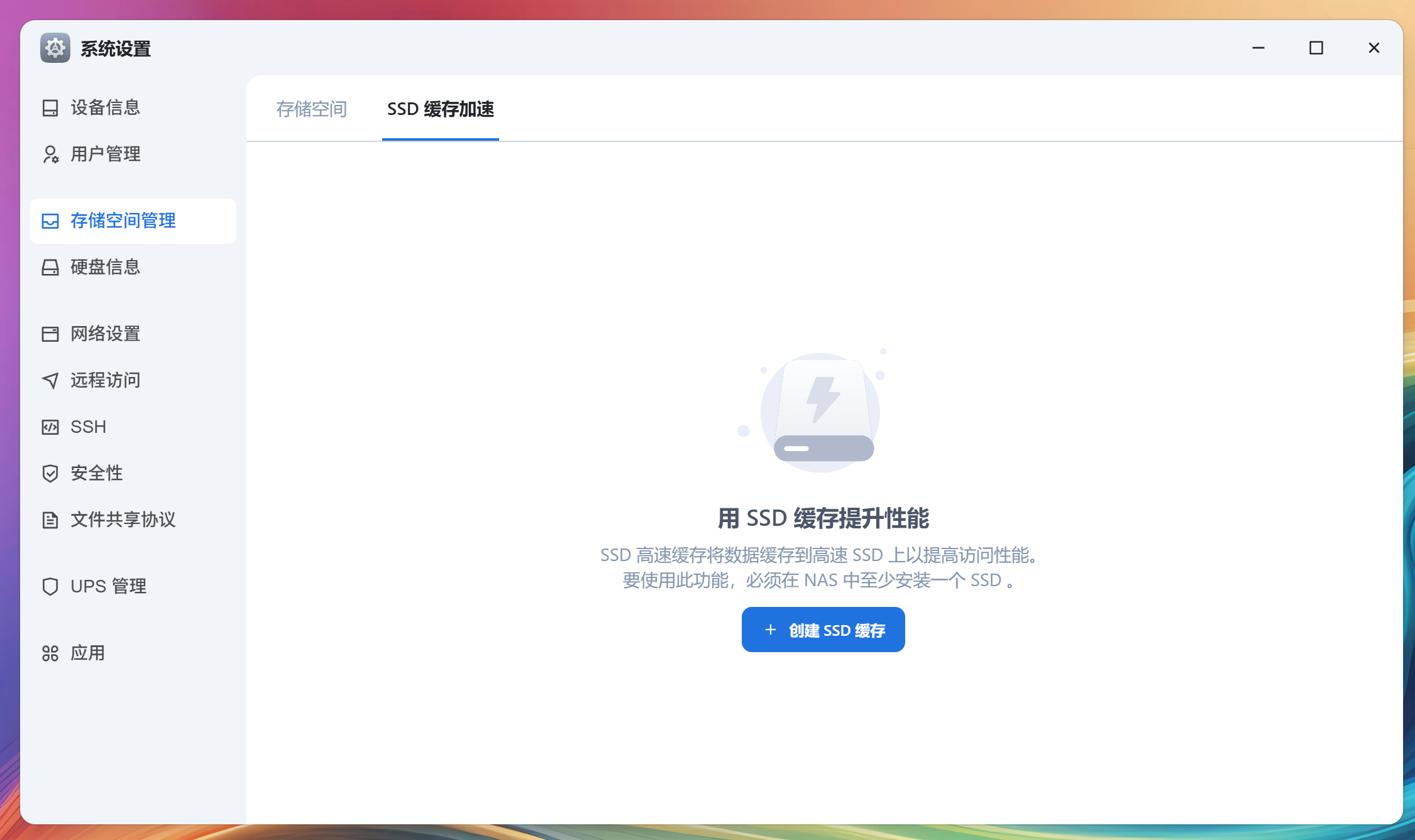Click the UPS 管理 shield icon
The image size is (1415, 840).
50,586
